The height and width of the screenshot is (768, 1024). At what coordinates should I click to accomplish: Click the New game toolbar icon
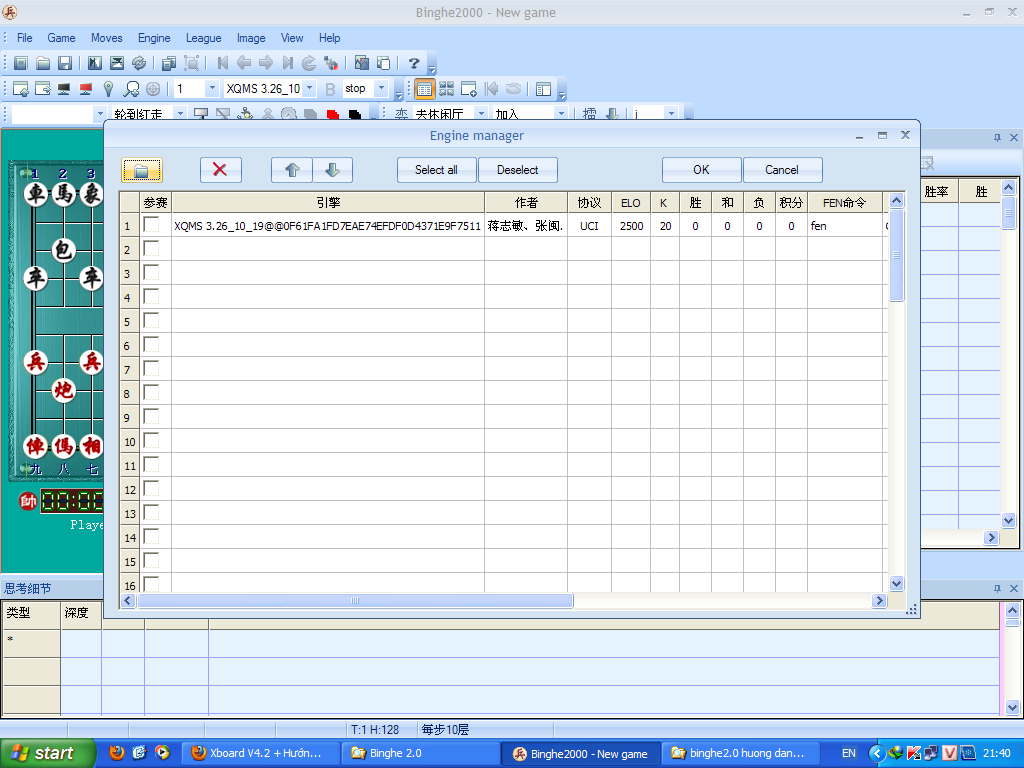click(x=20, y=63)
